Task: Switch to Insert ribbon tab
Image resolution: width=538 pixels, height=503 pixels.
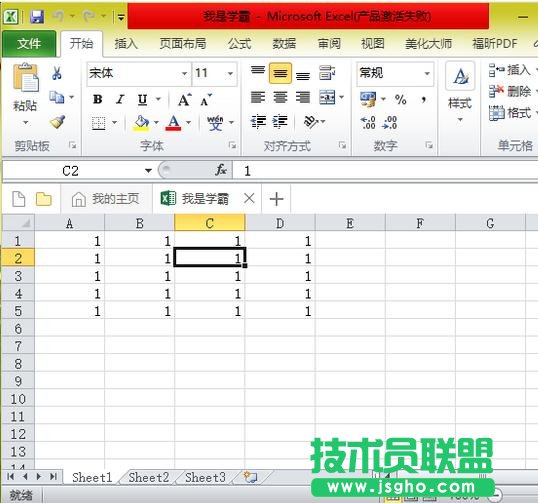Action: tap(126, 44)
